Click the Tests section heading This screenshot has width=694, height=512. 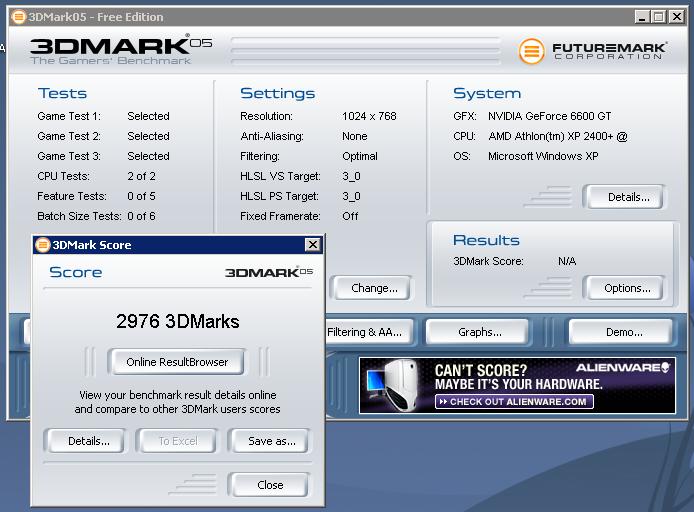[x=62, y=93]
